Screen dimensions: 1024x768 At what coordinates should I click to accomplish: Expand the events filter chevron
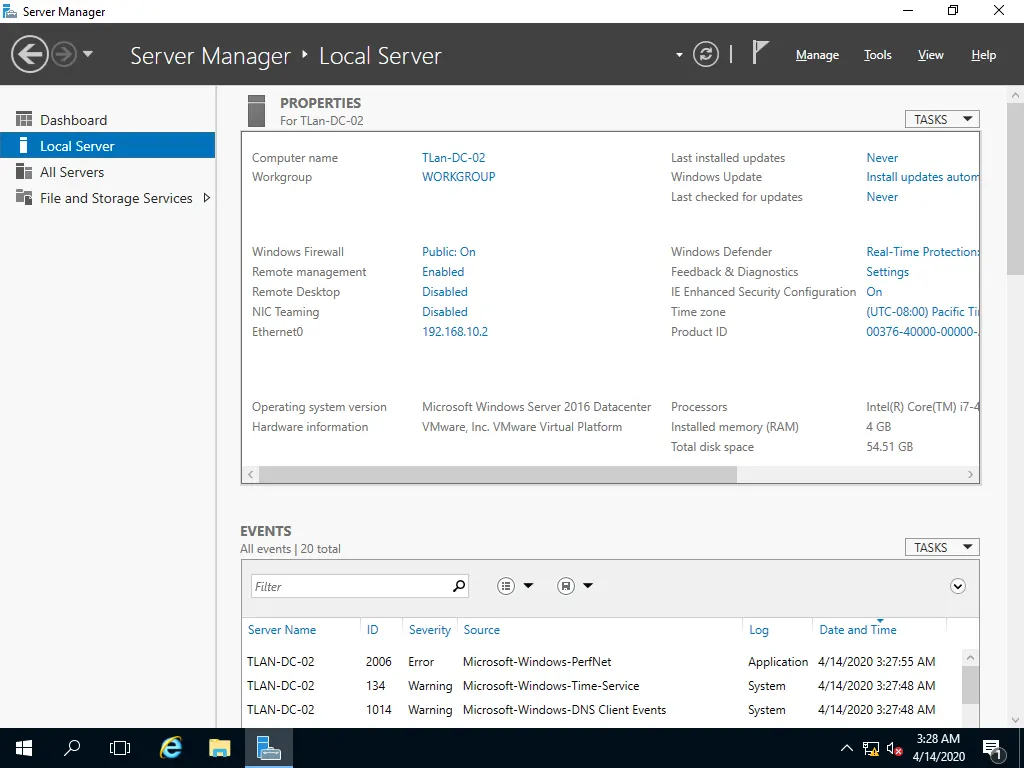957,586
